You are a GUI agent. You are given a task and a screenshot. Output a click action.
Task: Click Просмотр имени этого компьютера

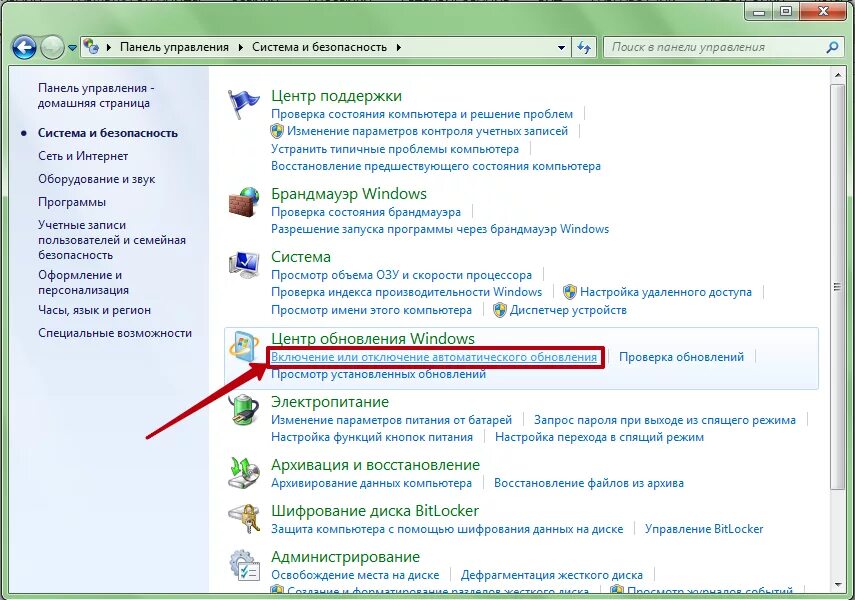click(371, 310)
